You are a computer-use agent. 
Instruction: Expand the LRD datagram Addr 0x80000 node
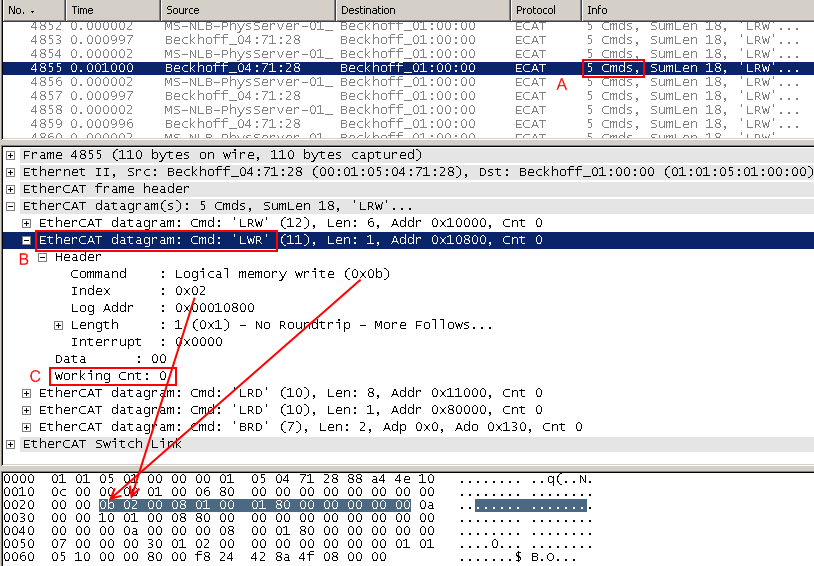tap(26, 410)
